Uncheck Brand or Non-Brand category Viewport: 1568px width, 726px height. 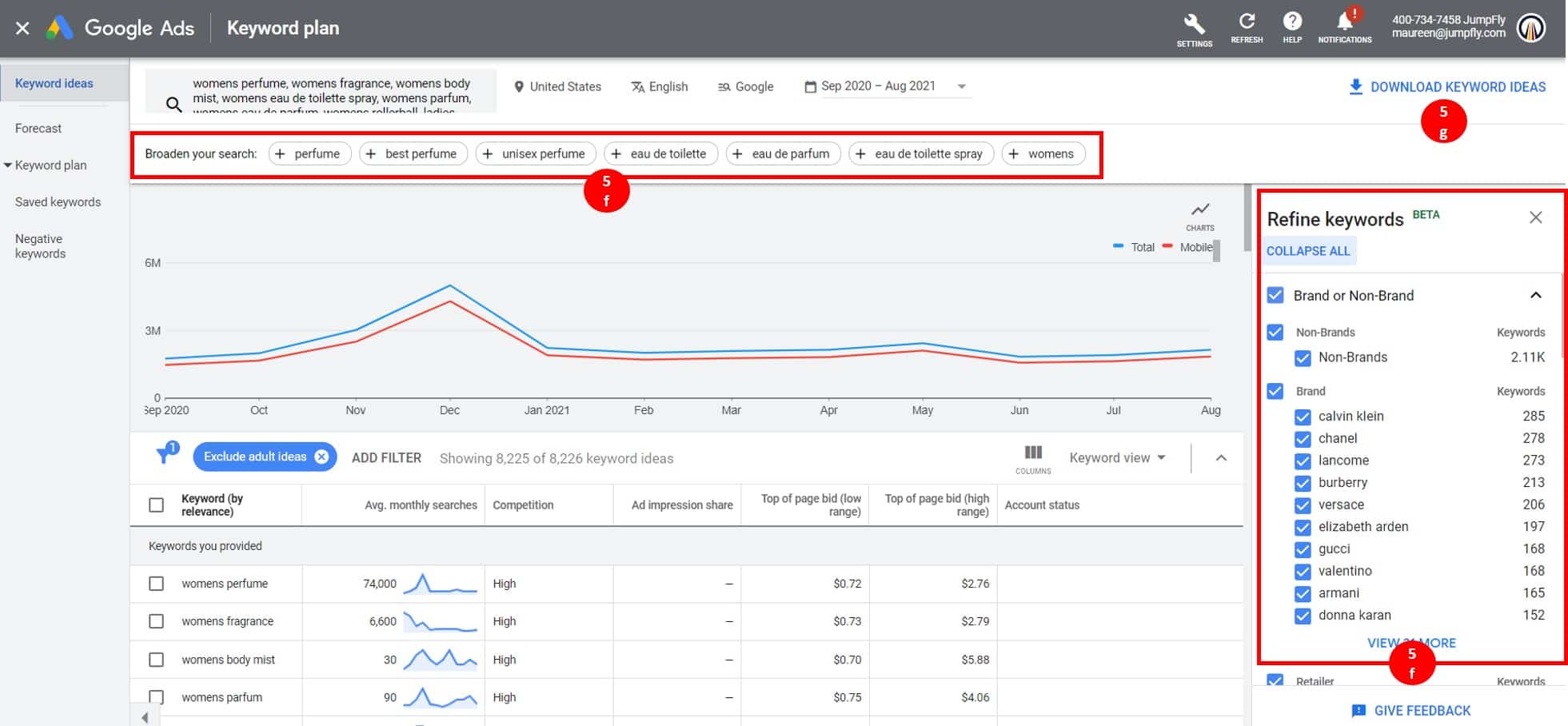coord(1275,295)
